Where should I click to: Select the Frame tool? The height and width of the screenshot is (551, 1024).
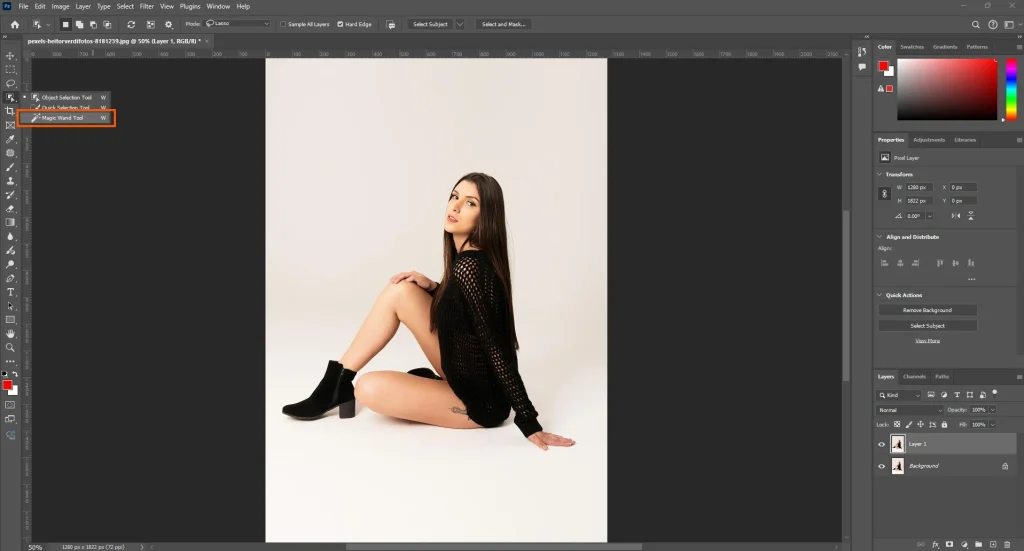10,125
